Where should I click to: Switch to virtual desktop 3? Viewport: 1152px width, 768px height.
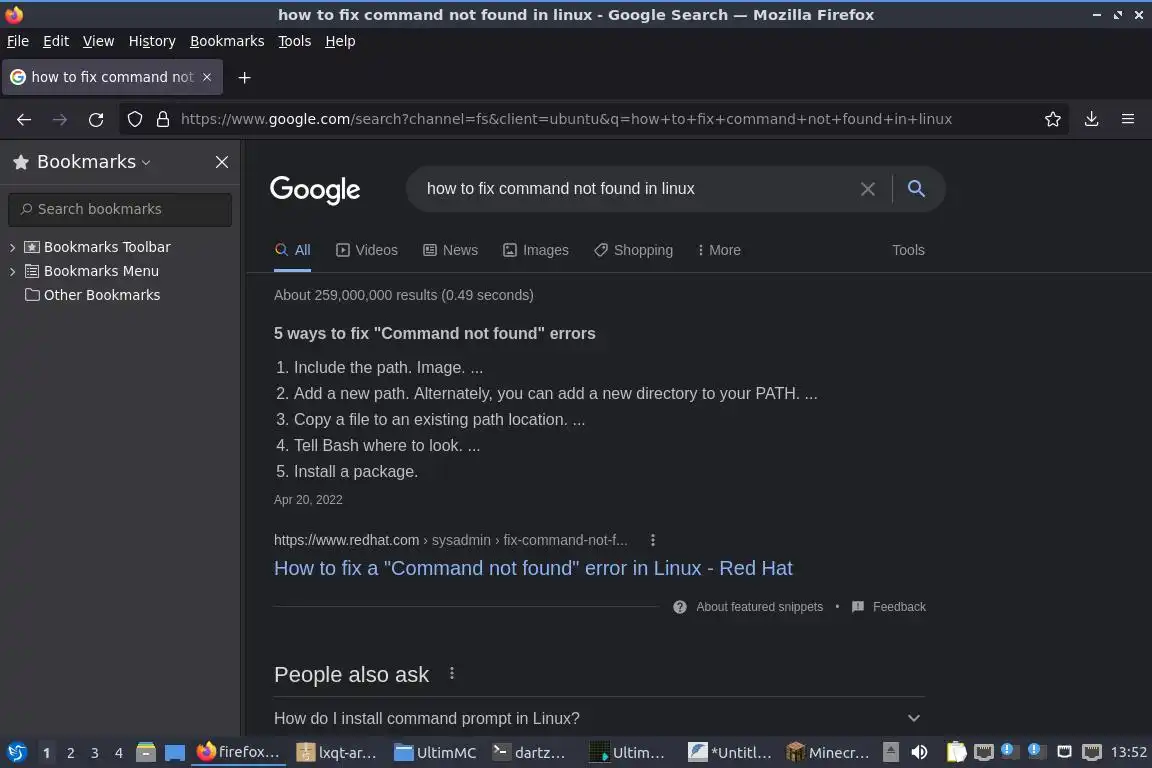[x=95, y=753]
